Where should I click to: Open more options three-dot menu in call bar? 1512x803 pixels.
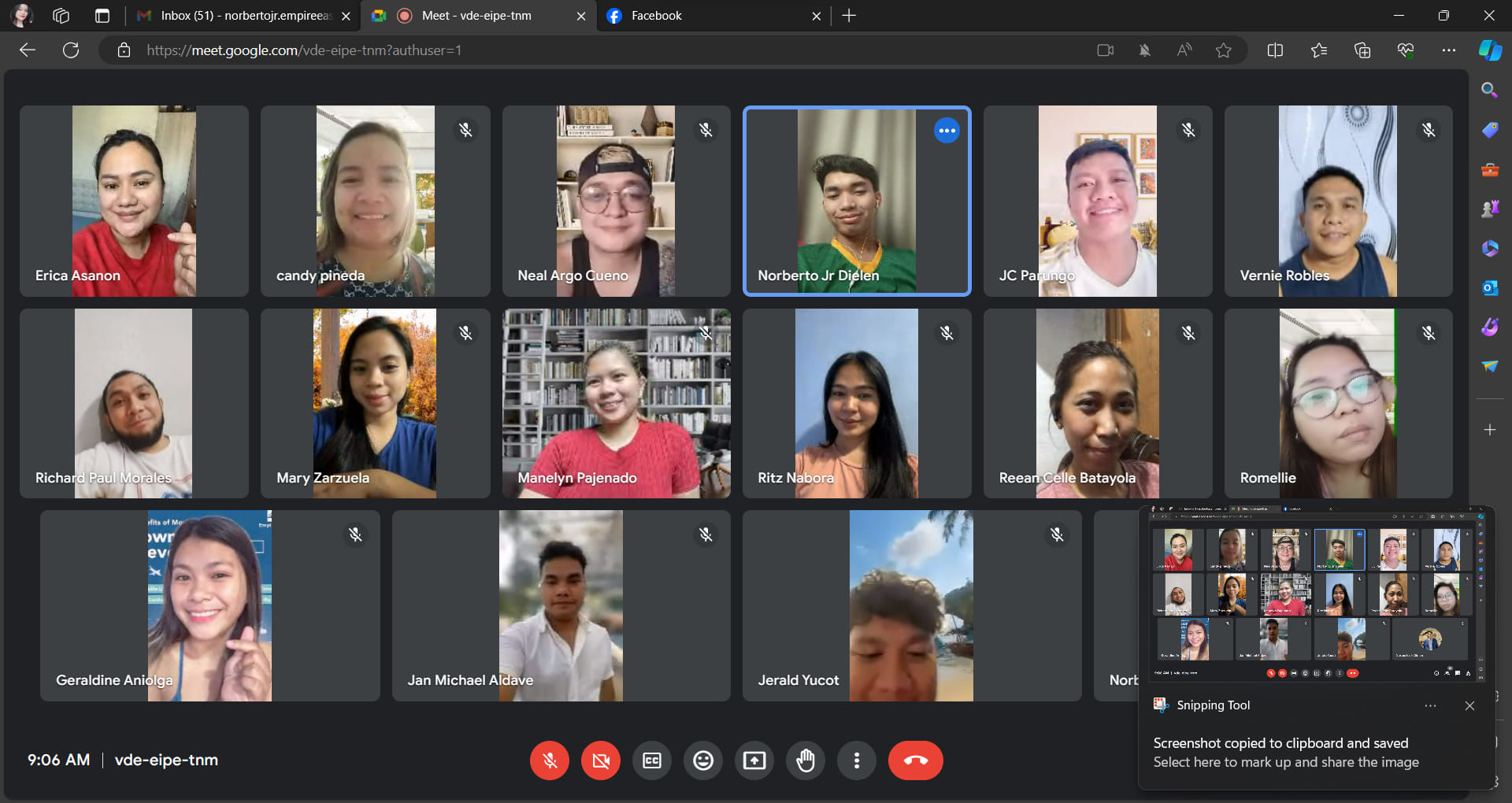[x=857, y=760]
